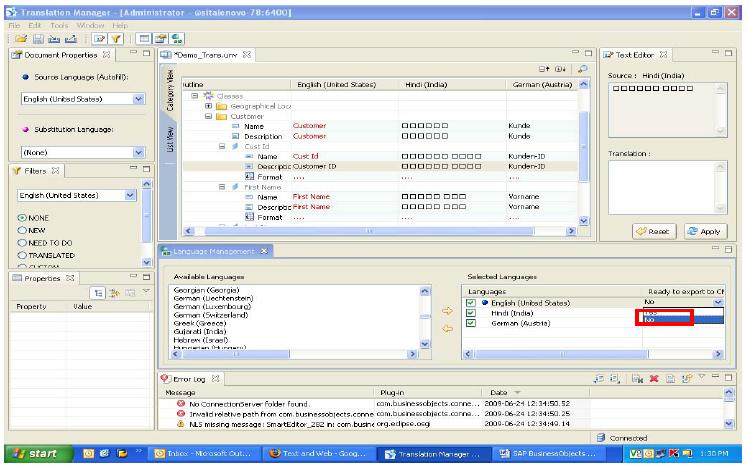Click yellow left arrow to remove language
This screenshot has height=469, width=747.
pos(447,328)
